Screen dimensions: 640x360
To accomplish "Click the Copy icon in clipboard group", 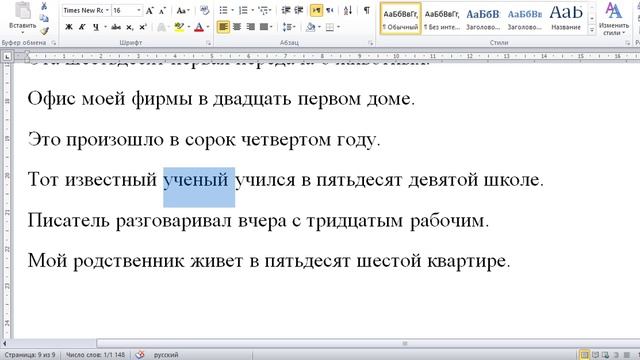I will [x=44, y=18].
